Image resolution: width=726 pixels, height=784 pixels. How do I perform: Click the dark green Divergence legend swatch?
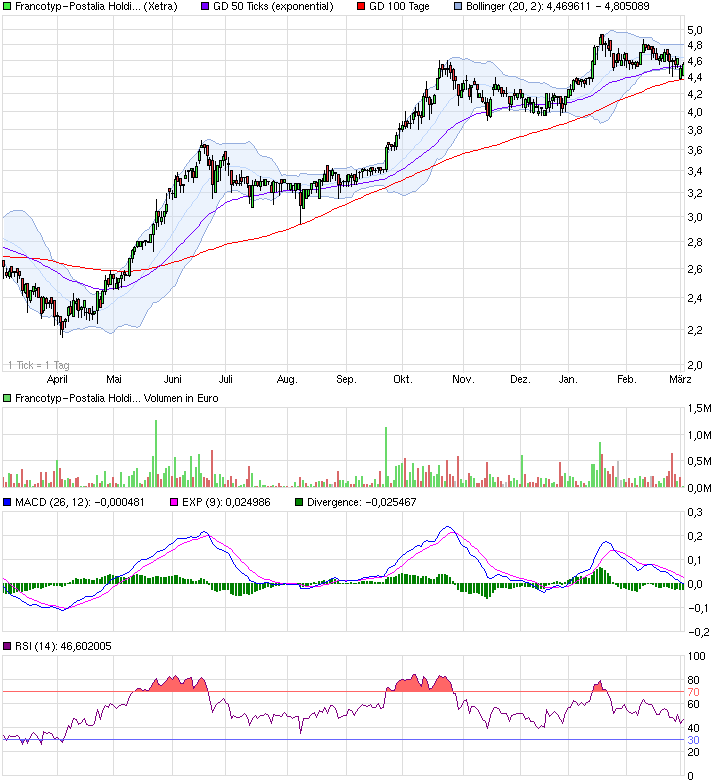coord(299,502)
